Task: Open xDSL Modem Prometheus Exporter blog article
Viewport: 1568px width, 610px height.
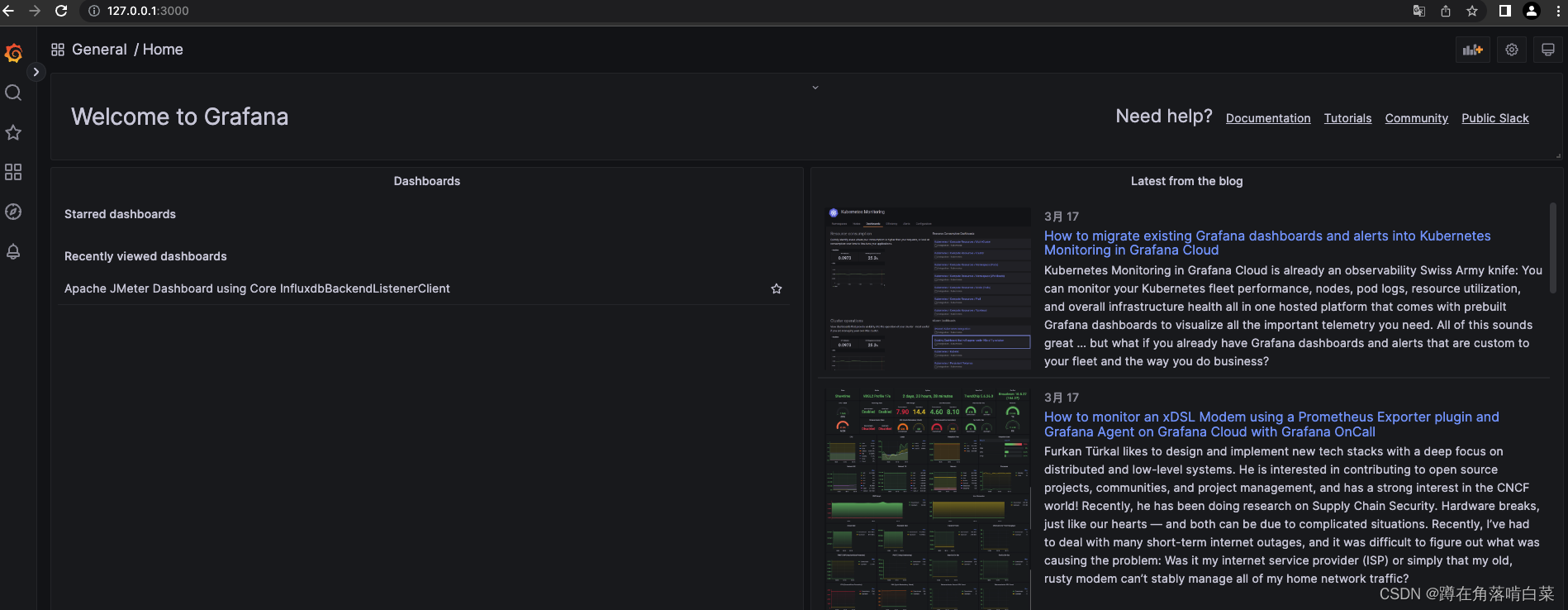Action: [1271, 424]
